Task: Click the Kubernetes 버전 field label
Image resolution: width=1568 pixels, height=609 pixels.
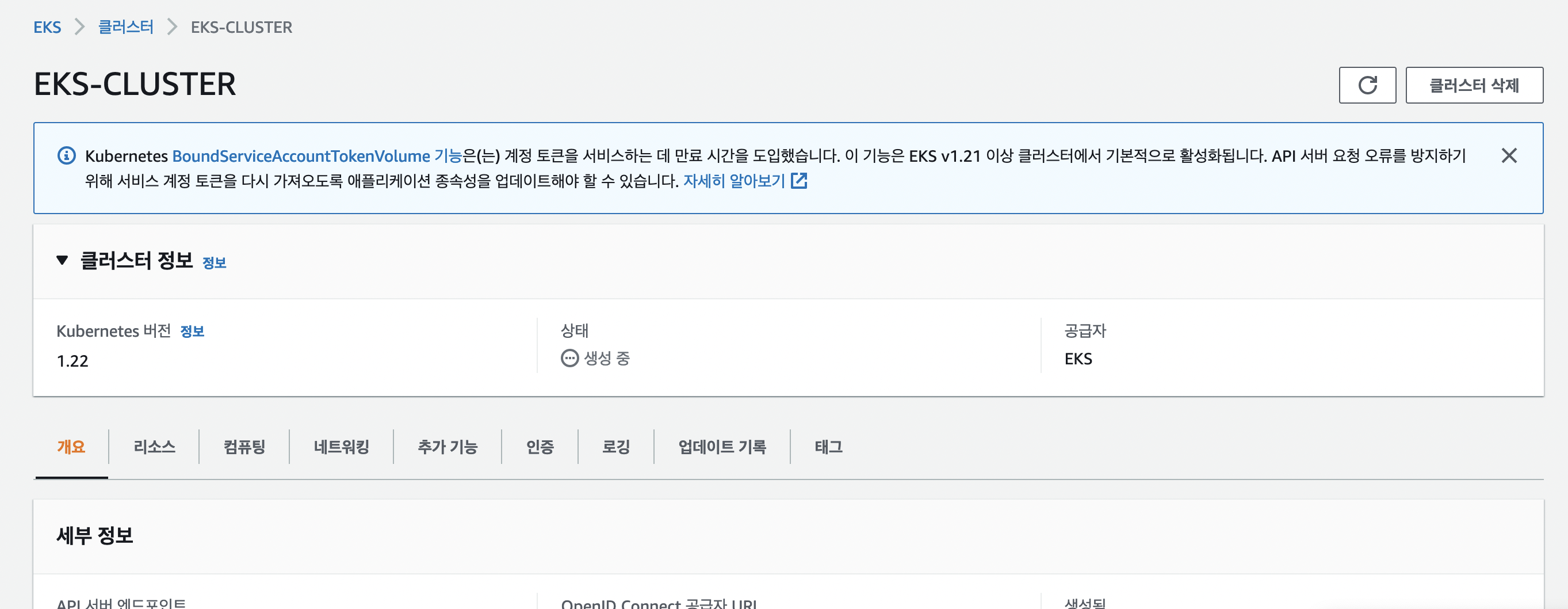Action: pos(113,330)
